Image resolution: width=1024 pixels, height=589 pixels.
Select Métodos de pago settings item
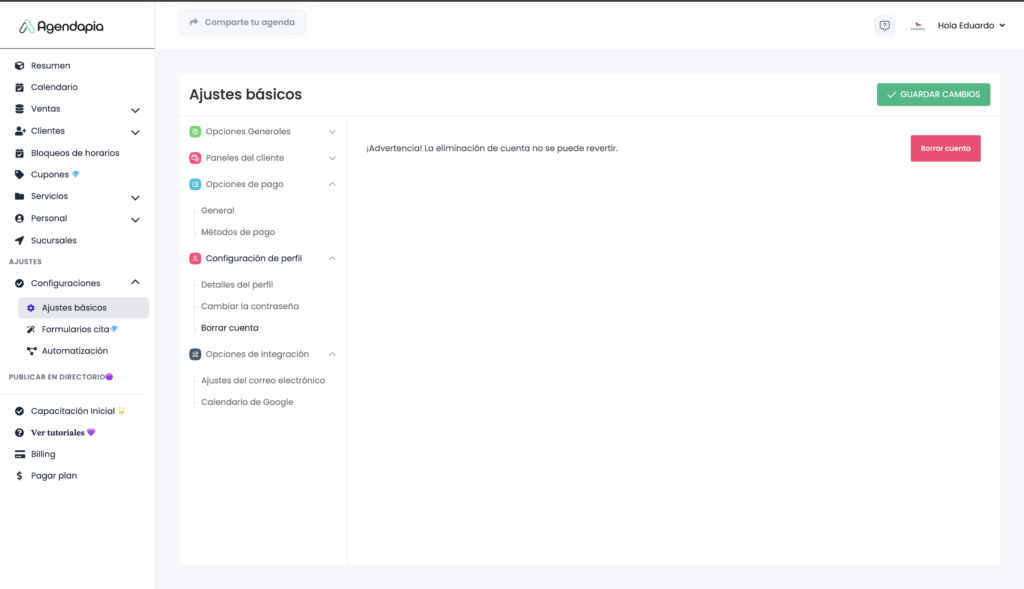238,232
